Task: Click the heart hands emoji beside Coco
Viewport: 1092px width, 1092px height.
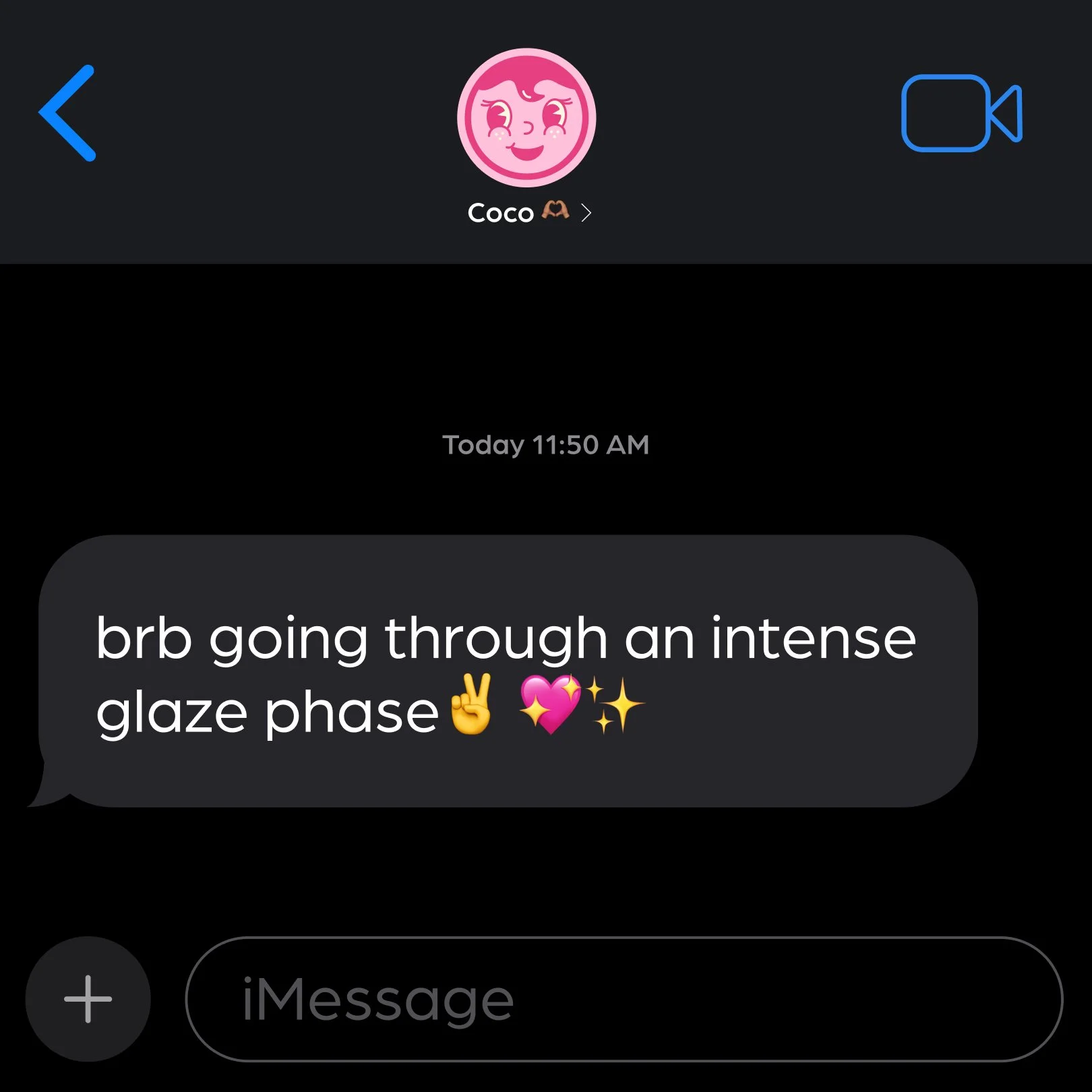Action: coord(555,211)
